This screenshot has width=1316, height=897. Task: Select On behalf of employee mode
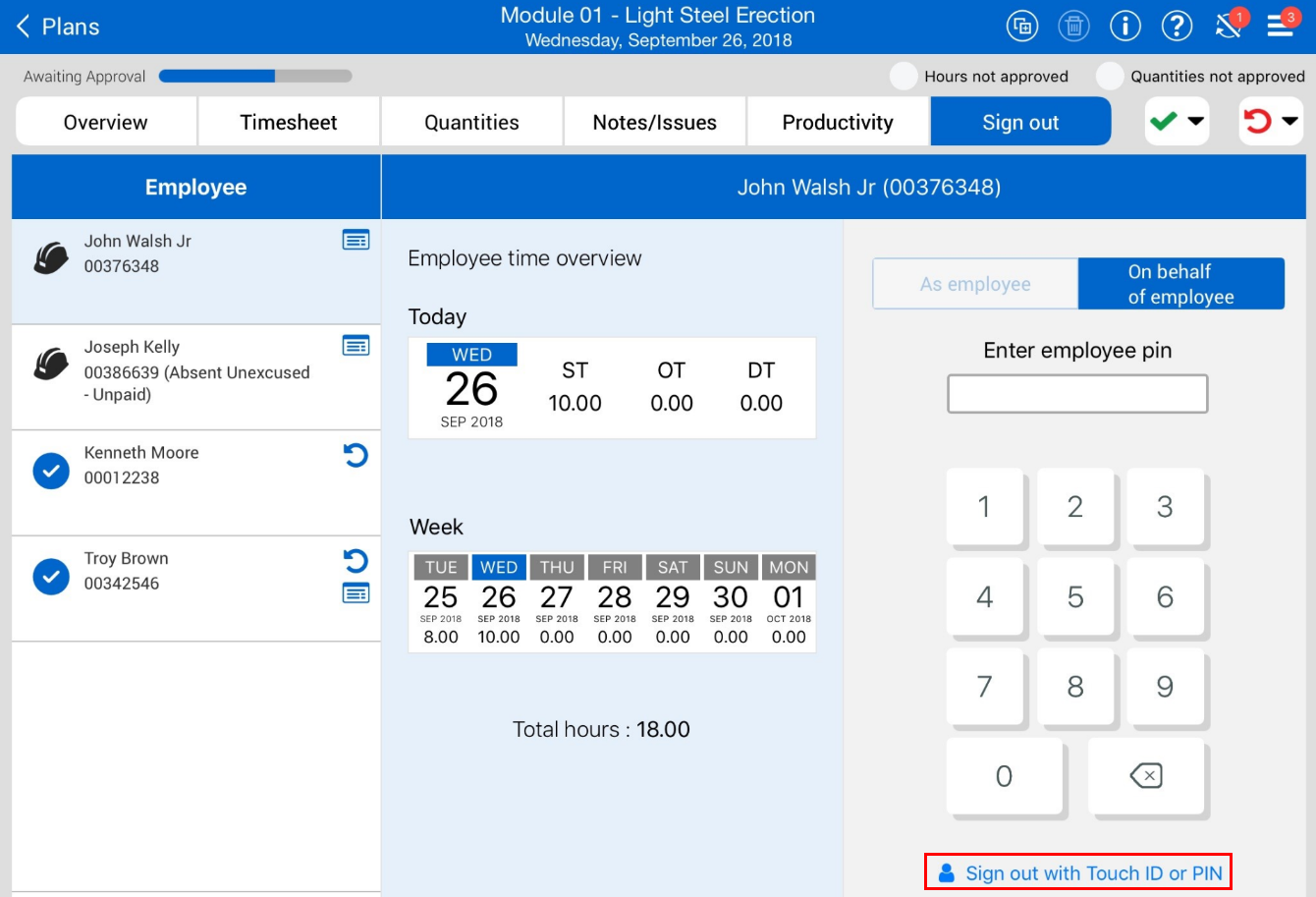tap(1181, 284)
